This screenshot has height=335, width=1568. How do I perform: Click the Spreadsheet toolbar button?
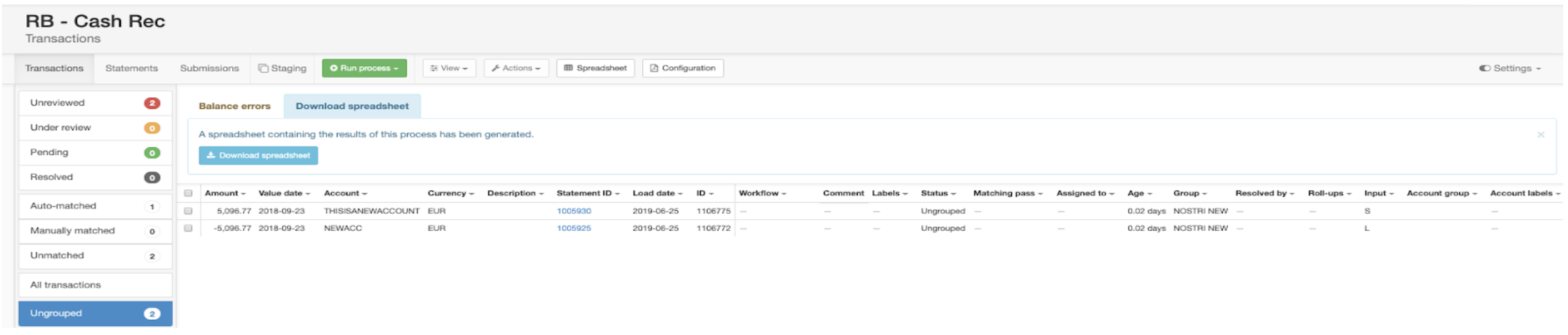[x=595, y=68]
